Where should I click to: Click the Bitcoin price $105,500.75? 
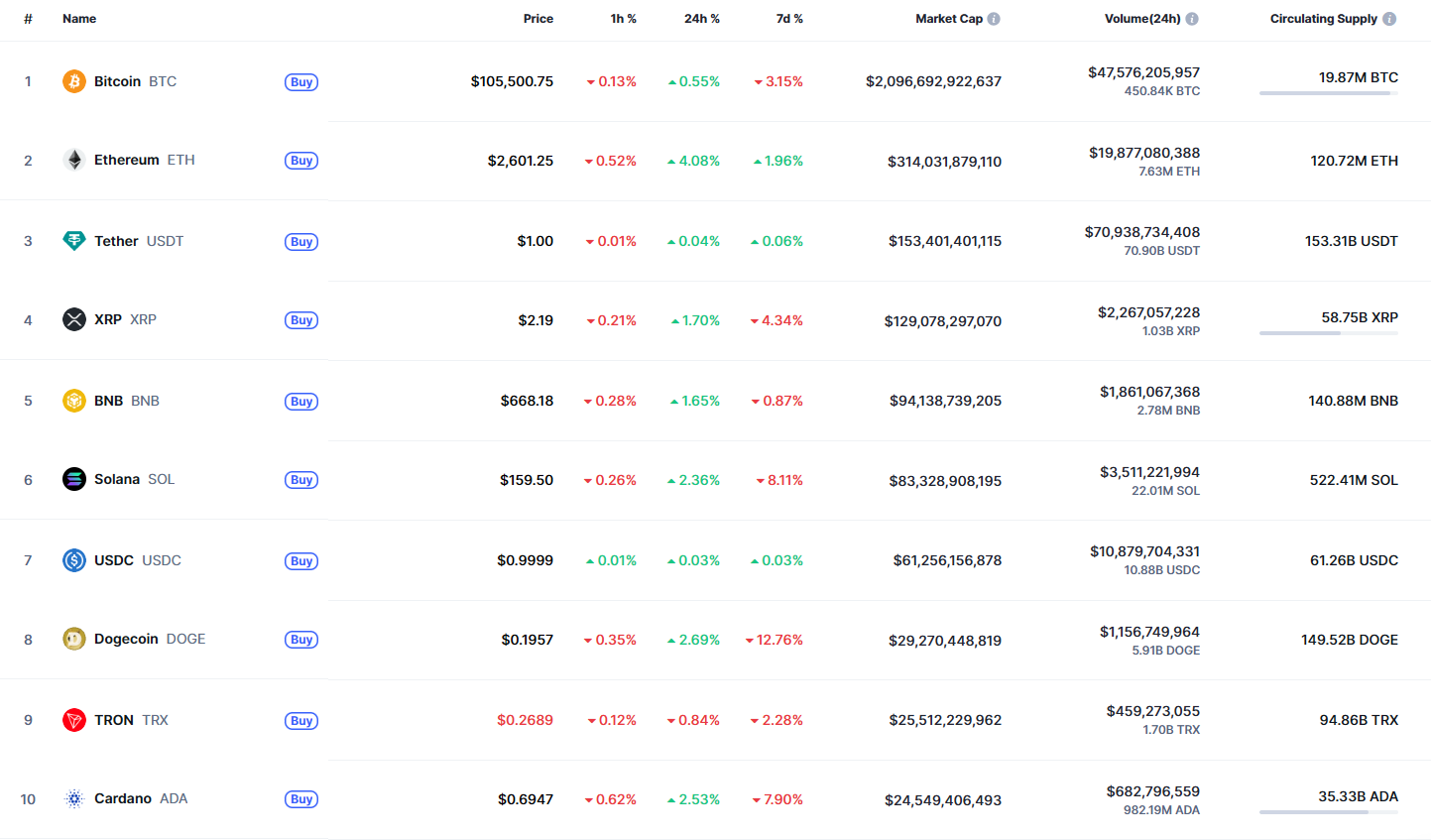coord(512,81)
